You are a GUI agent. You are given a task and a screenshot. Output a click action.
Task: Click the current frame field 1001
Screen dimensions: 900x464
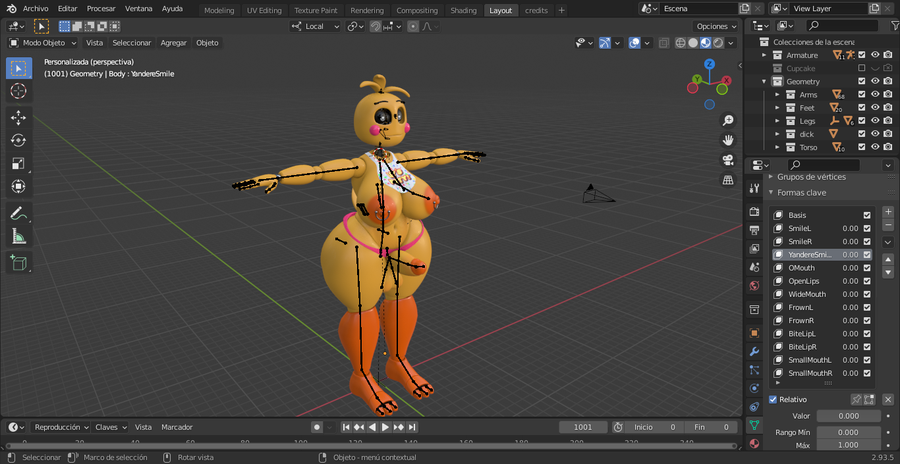(x=583, y=427)
